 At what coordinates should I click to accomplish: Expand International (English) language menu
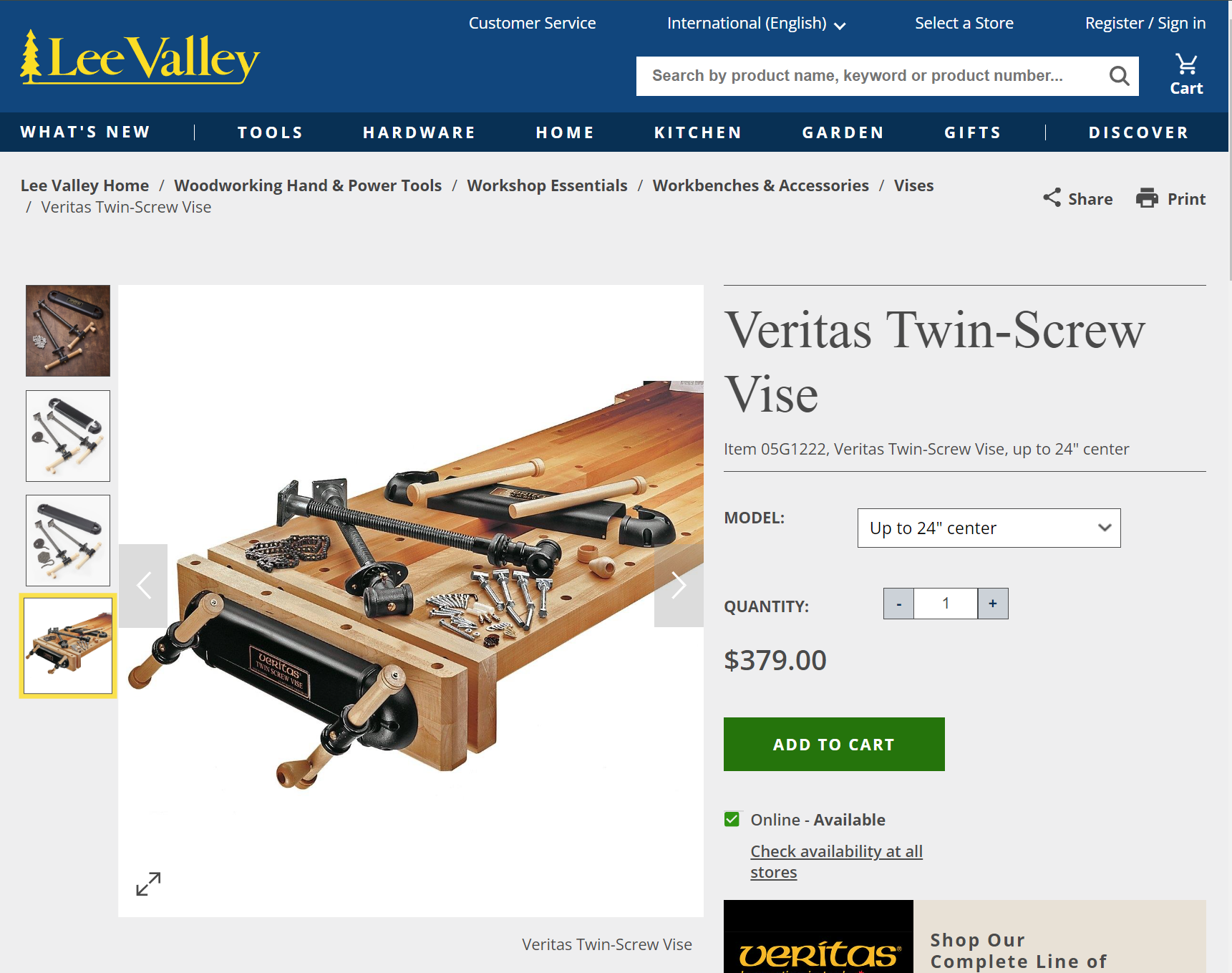(x=756, y=24)
